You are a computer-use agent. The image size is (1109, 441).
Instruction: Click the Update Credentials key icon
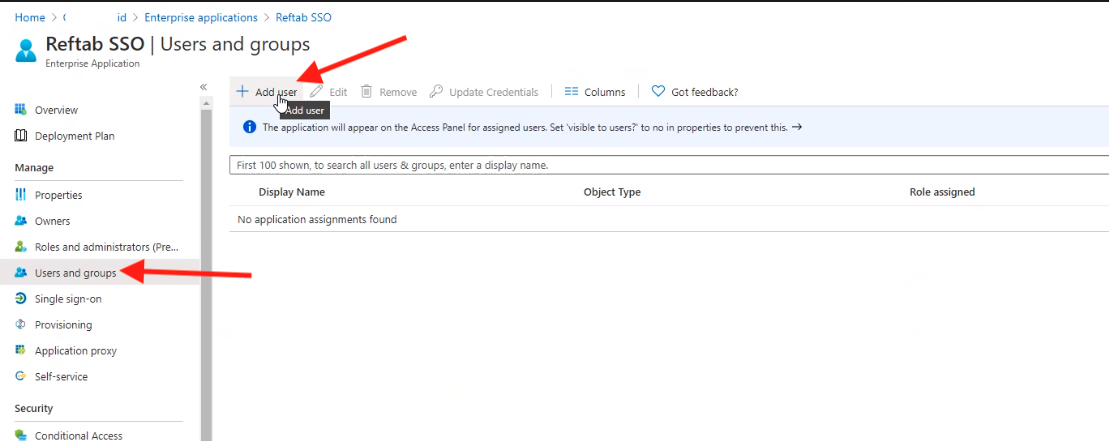pos(436,92)
